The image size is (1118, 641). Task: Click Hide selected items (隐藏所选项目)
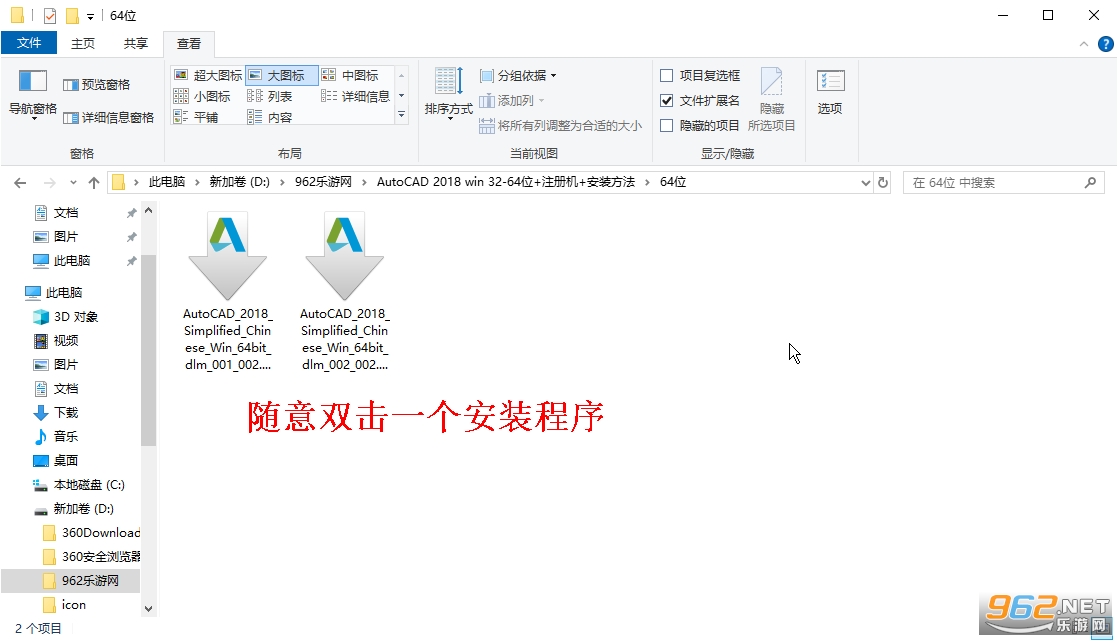771,100
